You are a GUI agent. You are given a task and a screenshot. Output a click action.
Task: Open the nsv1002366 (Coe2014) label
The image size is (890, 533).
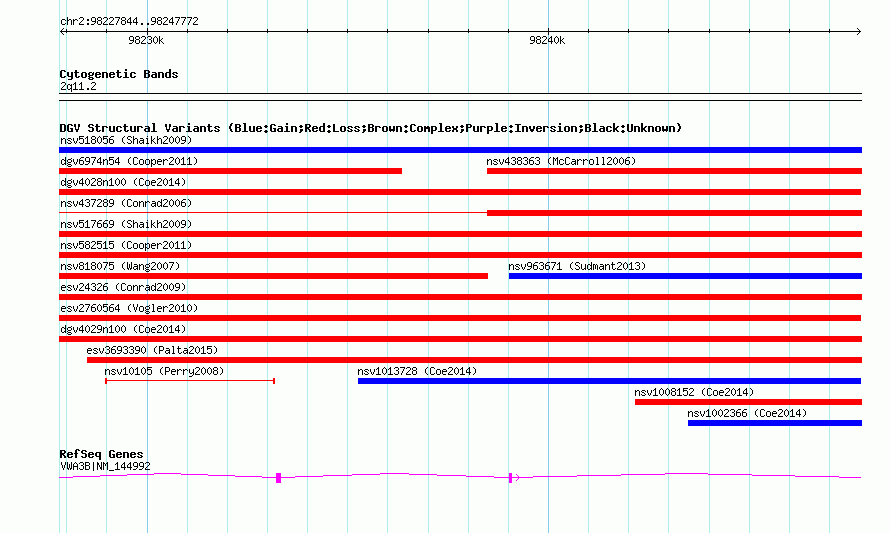(x=747, y=413)
